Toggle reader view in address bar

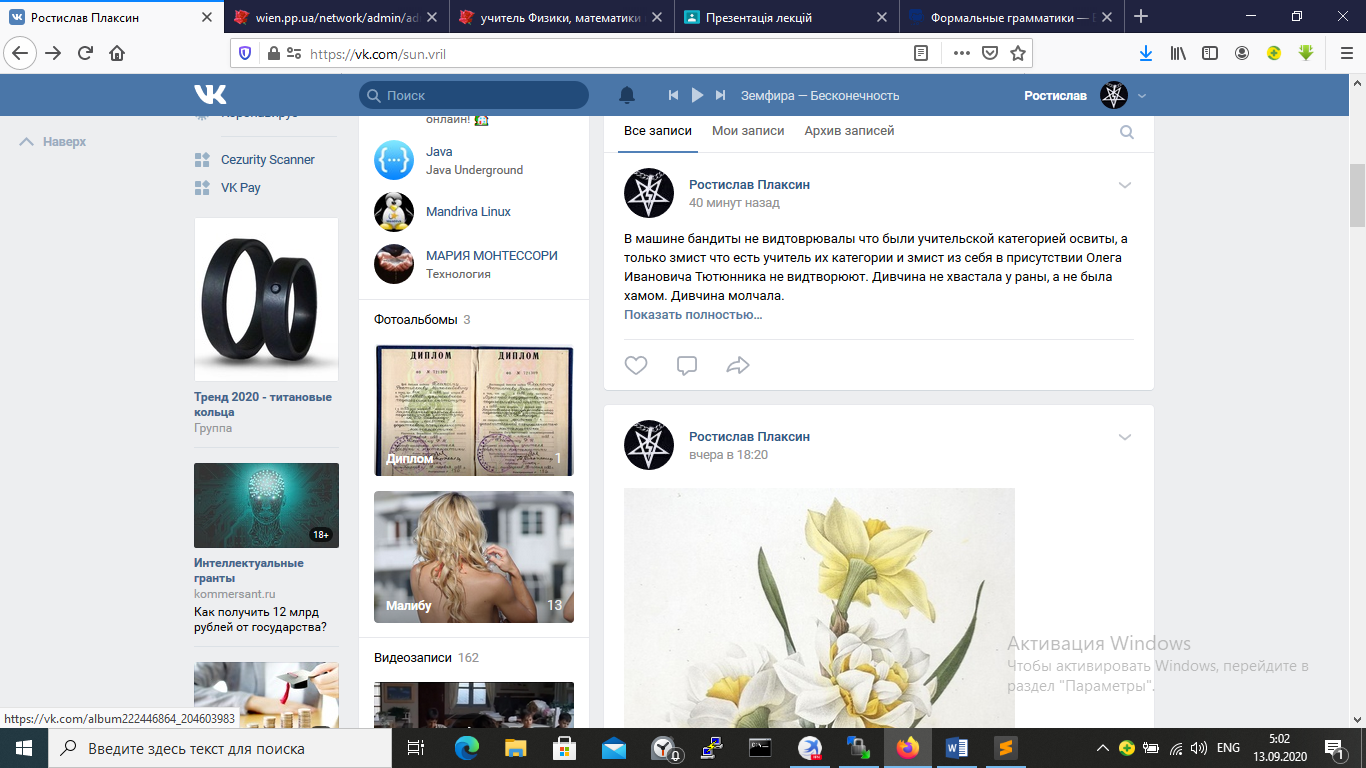click(921, 54)
